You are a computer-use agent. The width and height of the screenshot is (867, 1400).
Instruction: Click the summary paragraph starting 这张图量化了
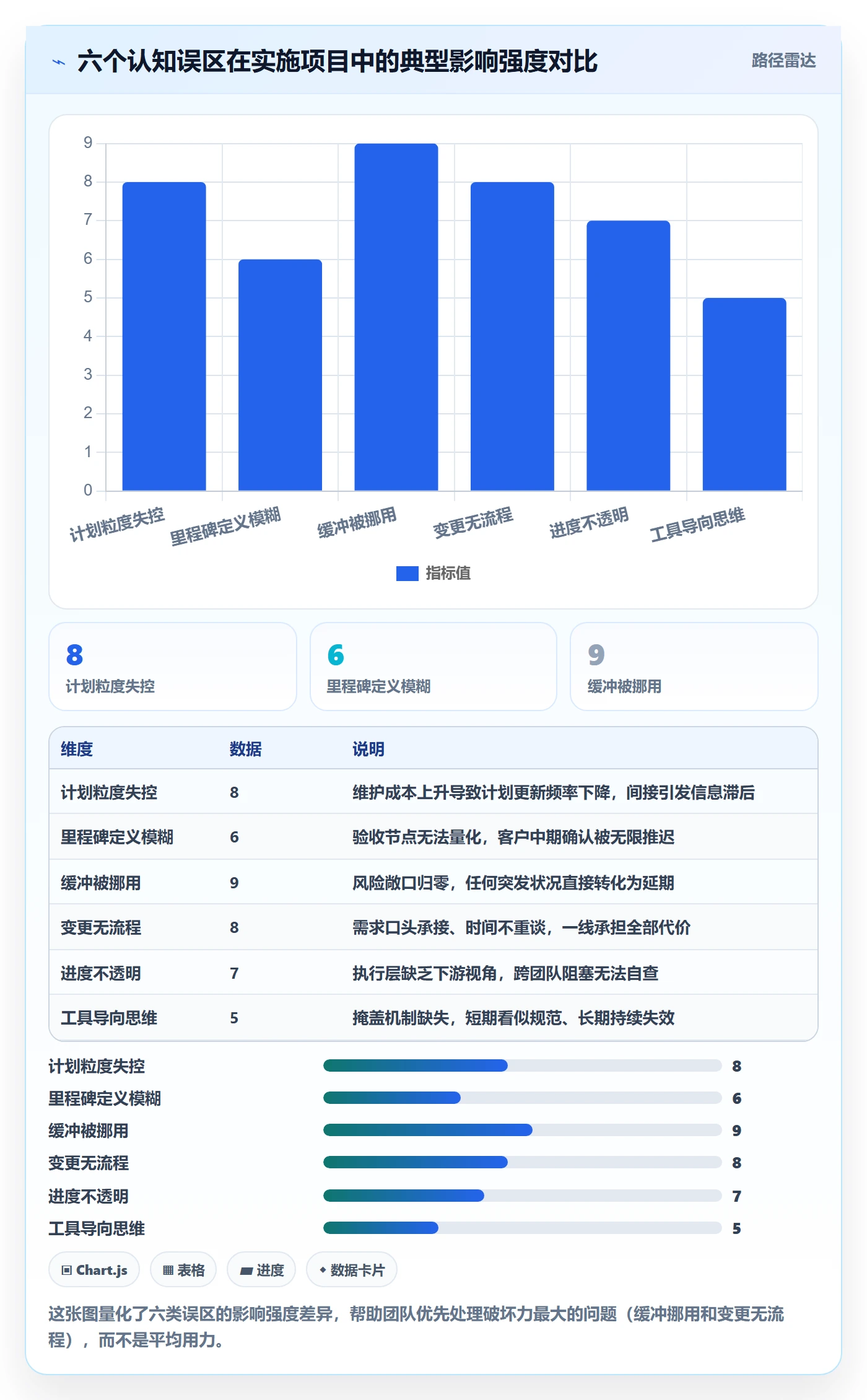click(416, 1327)
